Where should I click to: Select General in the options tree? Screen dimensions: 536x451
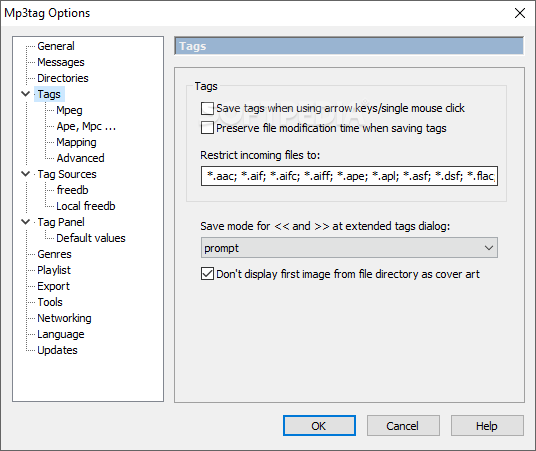pyautogui.click(x=56, y=46)
